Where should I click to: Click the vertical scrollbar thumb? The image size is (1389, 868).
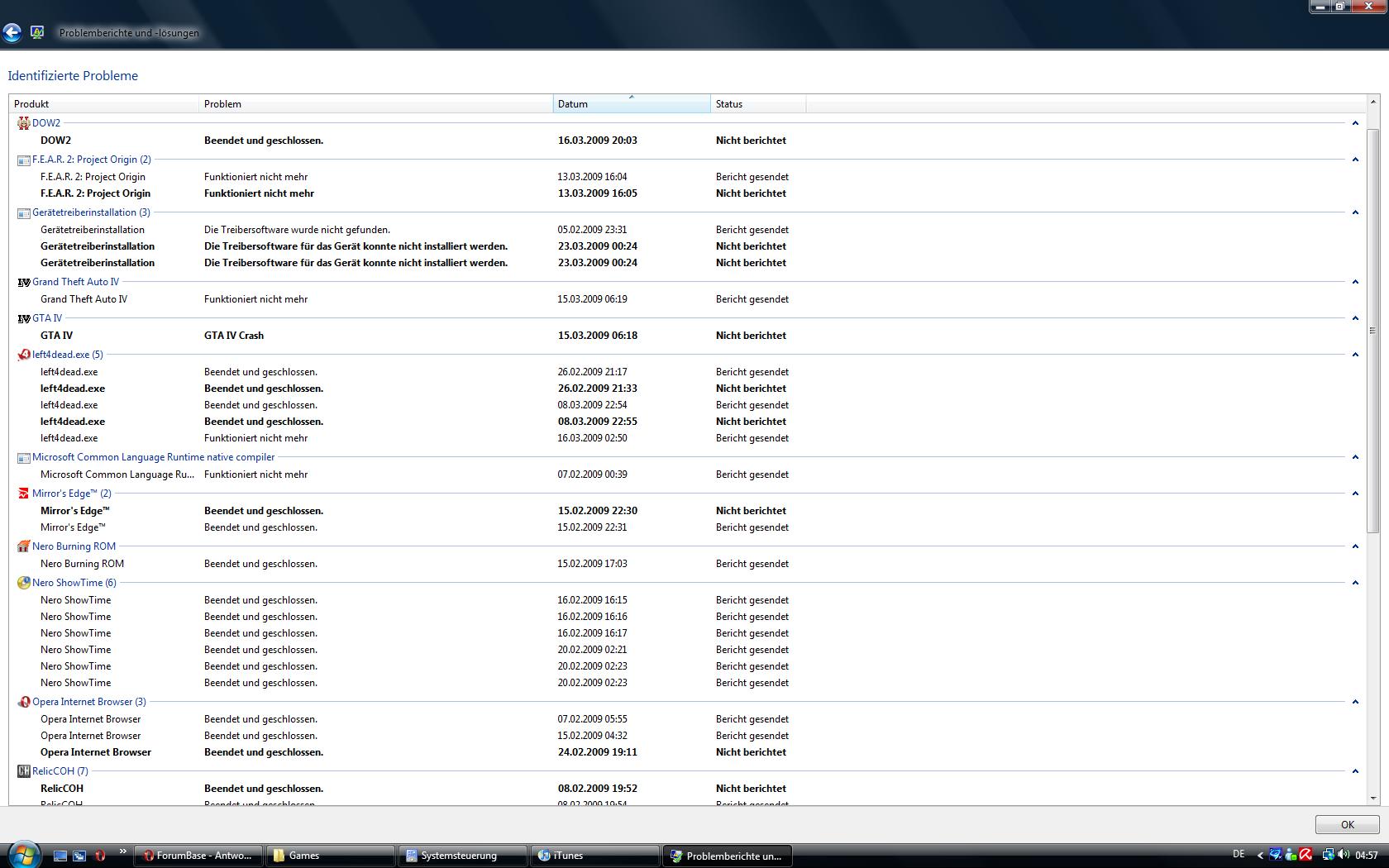point(1373,331)
